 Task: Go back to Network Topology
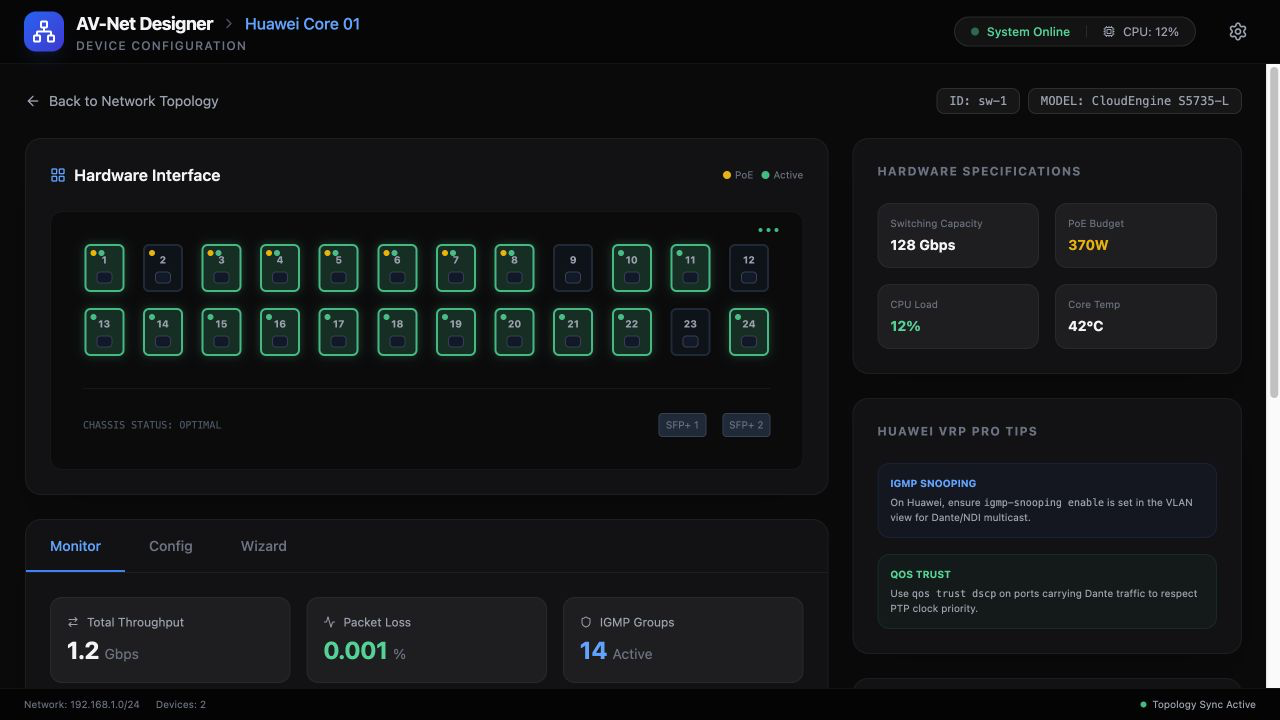[122, 101]
